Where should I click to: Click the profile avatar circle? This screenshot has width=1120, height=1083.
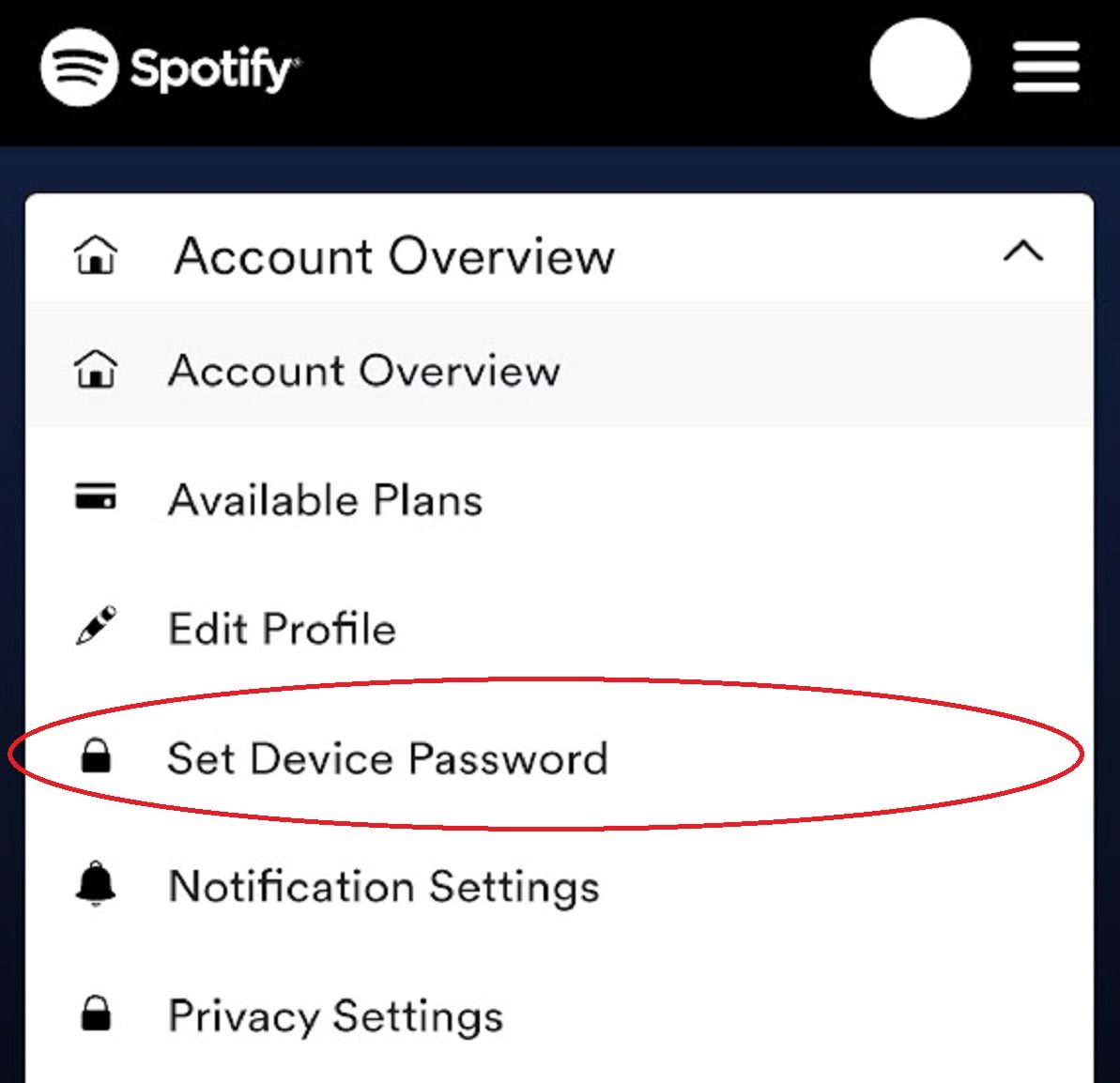point(920,66)
